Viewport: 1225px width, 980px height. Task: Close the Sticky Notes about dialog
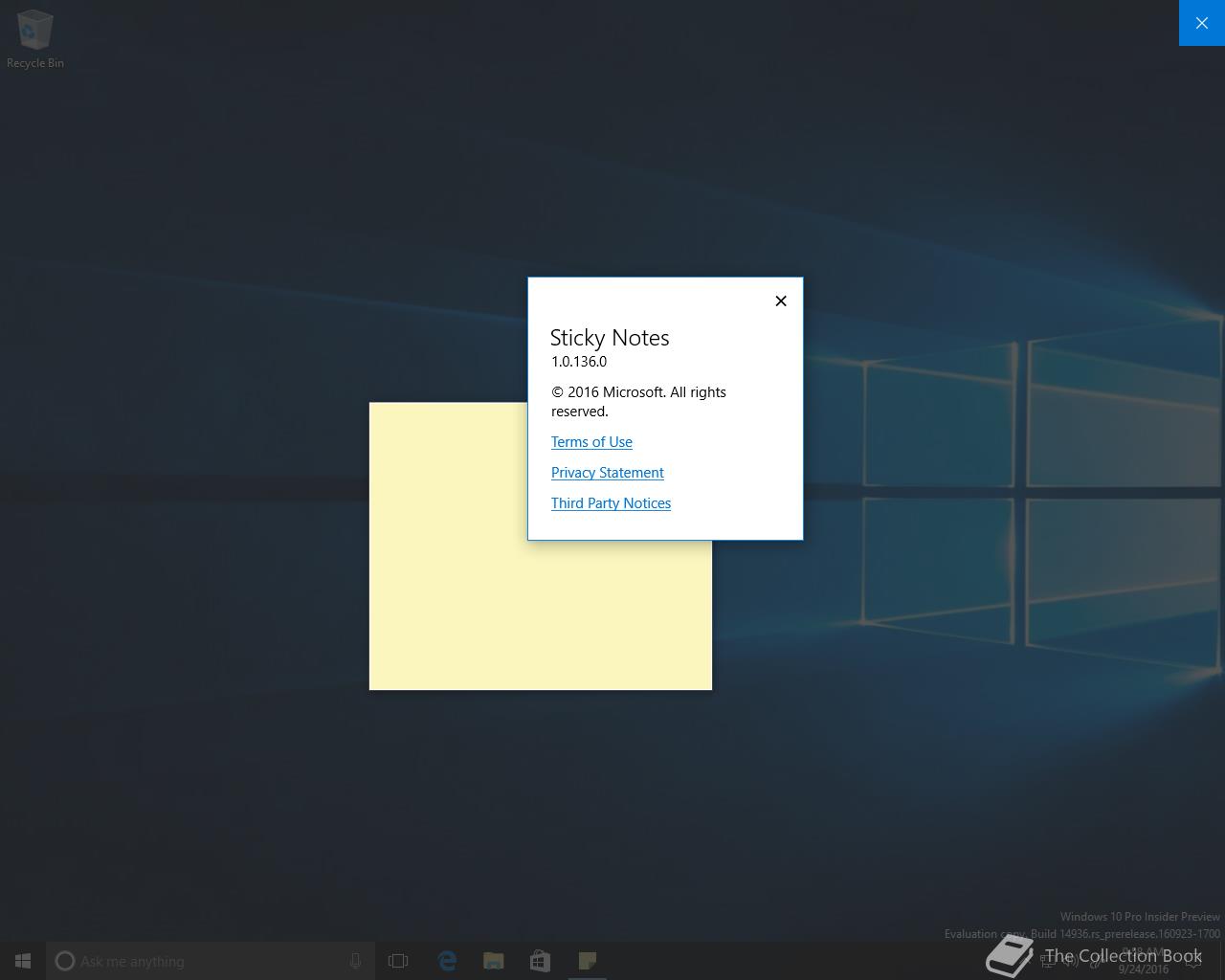(781, 301)
